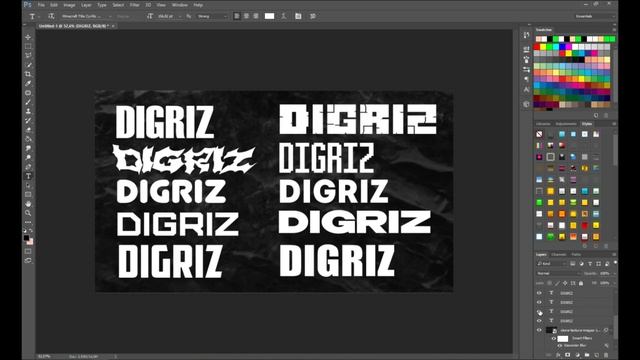Viewport: 640px width, 360px height.
Task: Select the Lasso tool
Action: (x=28, y=56)
